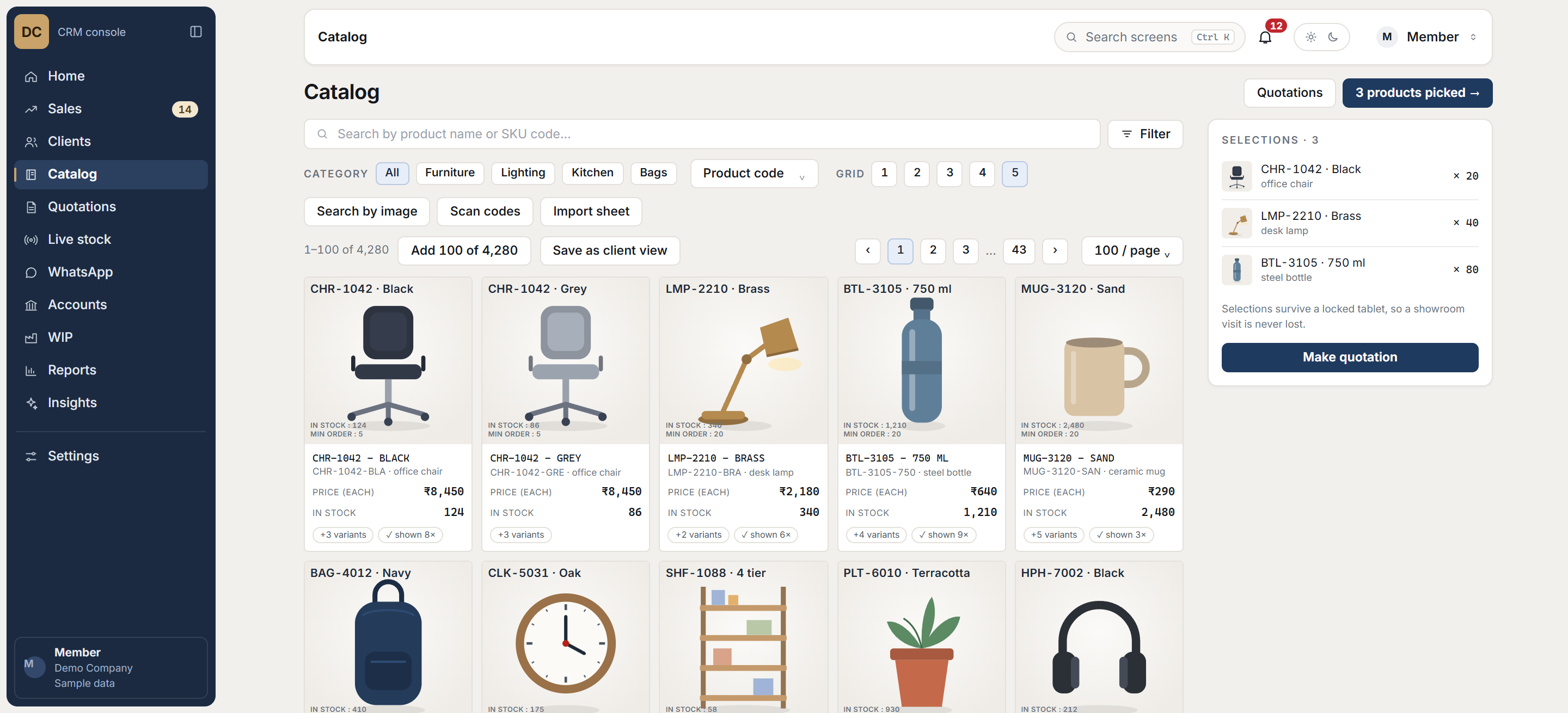Click Import sheet

click(x=590, y=212)
